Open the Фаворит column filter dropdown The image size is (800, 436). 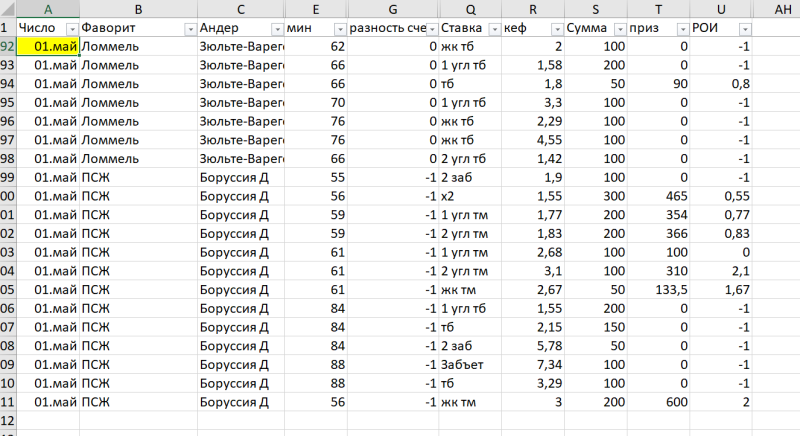[x=189, y=29]
